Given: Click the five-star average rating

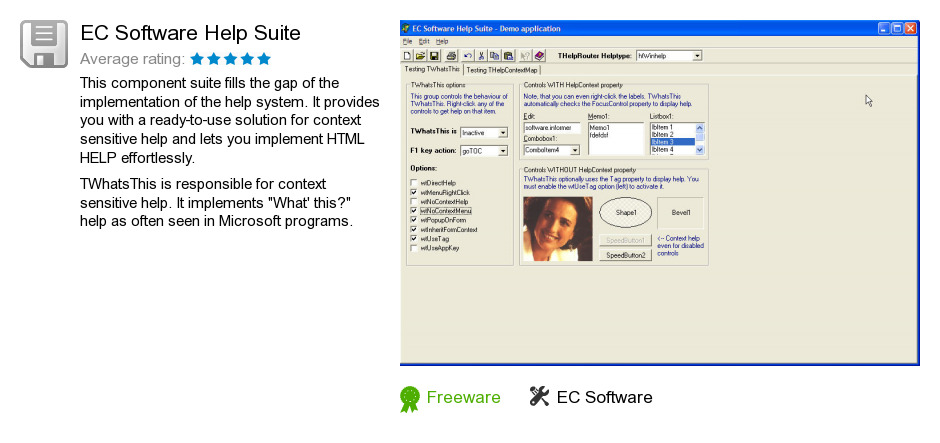Looking at the screenshot, I should point(230,59).
